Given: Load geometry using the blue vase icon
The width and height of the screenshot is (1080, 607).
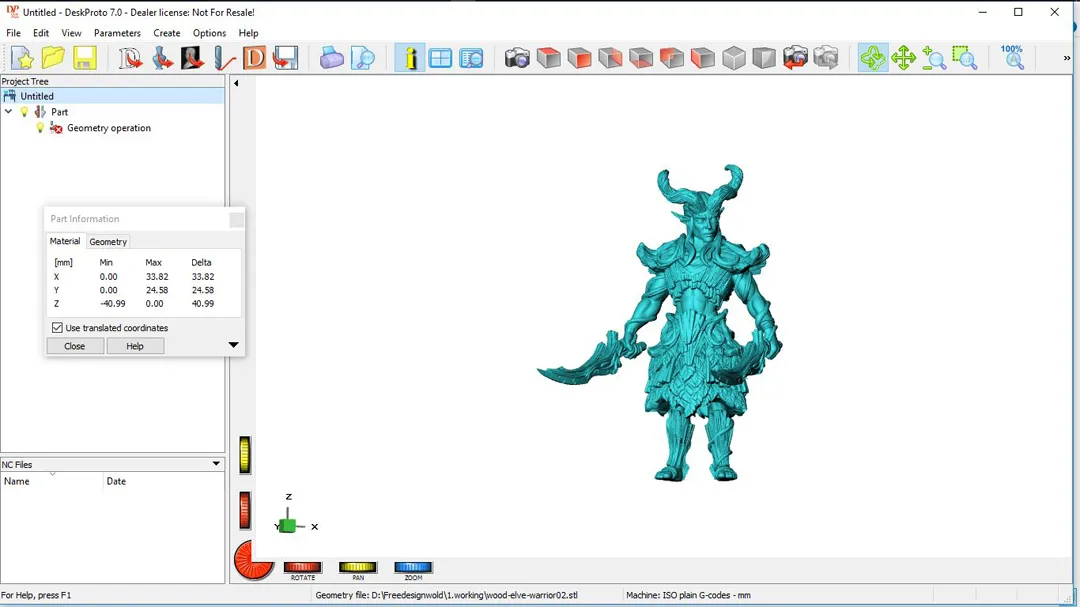Looking at the screenshot, I should 162,58.
